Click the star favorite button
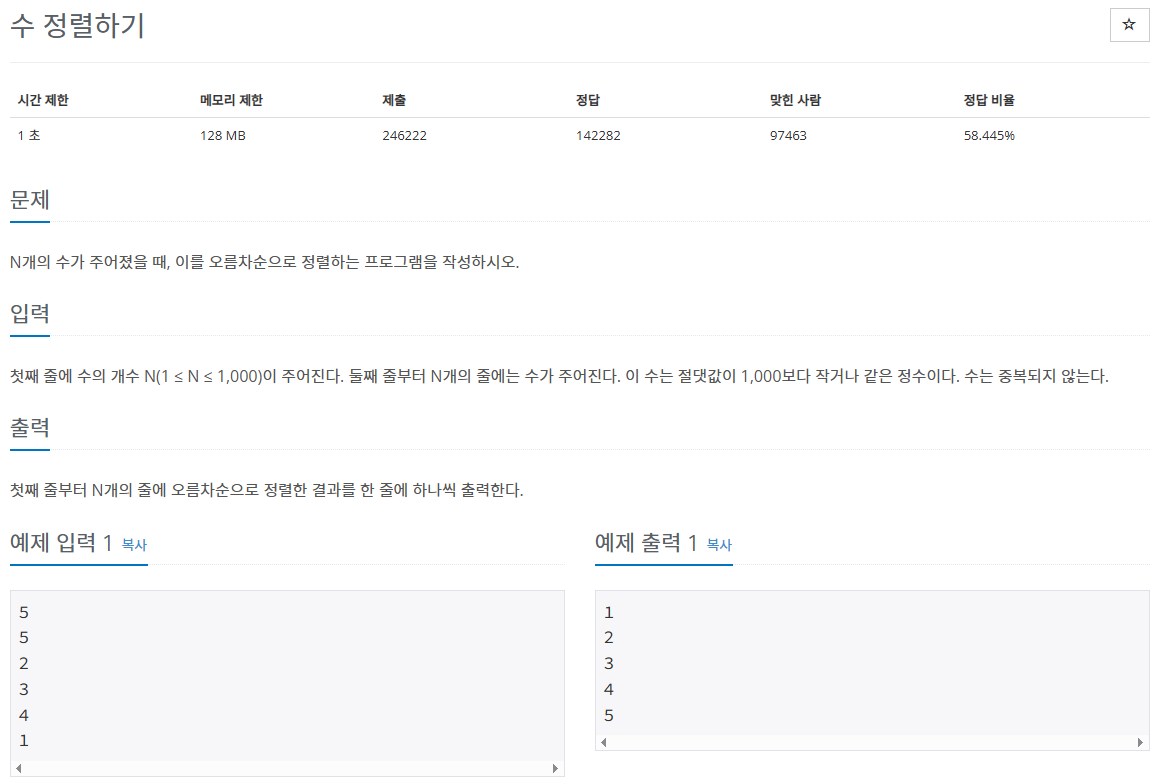Viewport: 1166px width, 783px height. pos(1129,25)
